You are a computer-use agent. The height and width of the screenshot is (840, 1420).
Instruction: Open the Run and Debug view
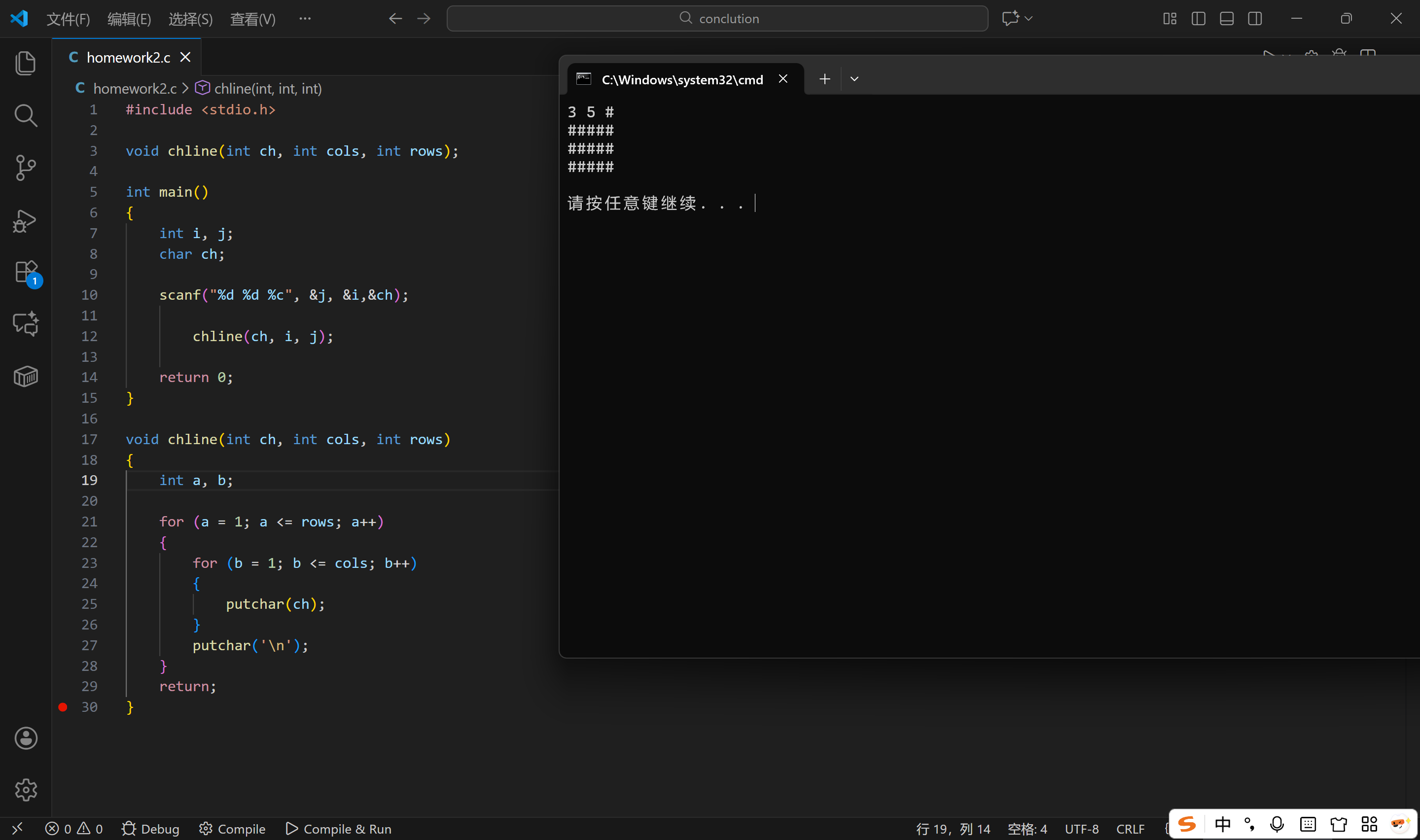26,220
